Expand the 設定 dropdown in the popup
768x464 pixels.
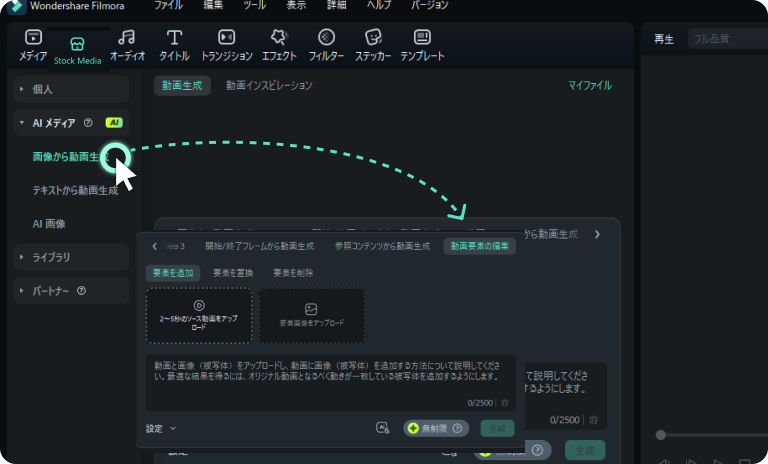coord(161,428)
